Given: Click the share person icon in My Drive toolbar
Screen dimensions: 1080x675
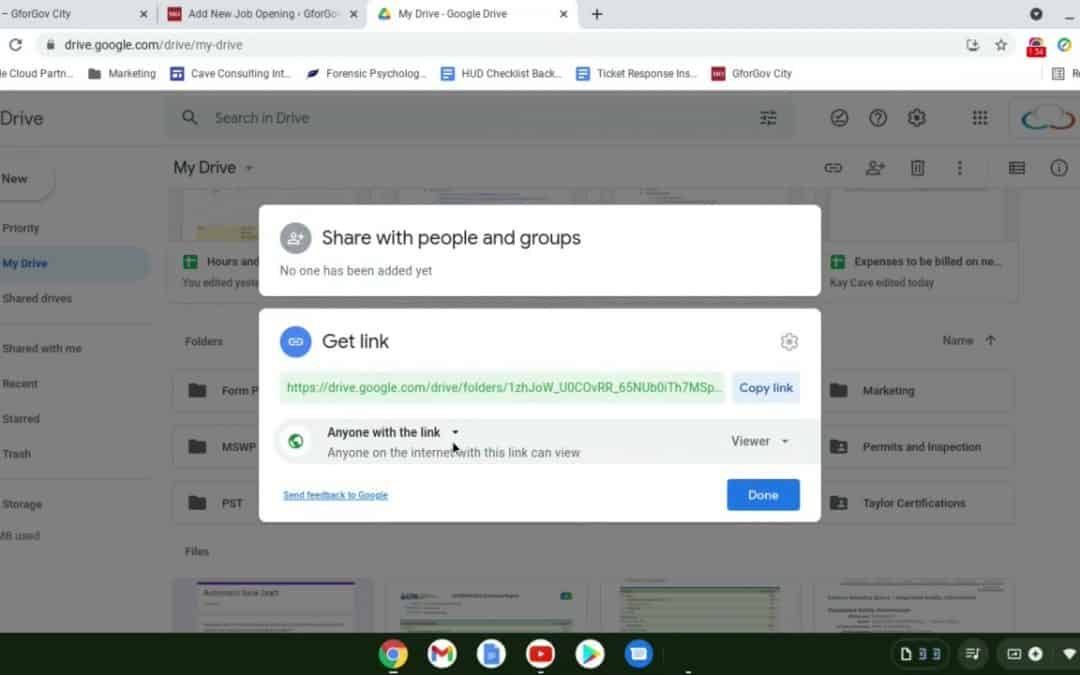Looking at the screenshot, I should click(875, 167).
